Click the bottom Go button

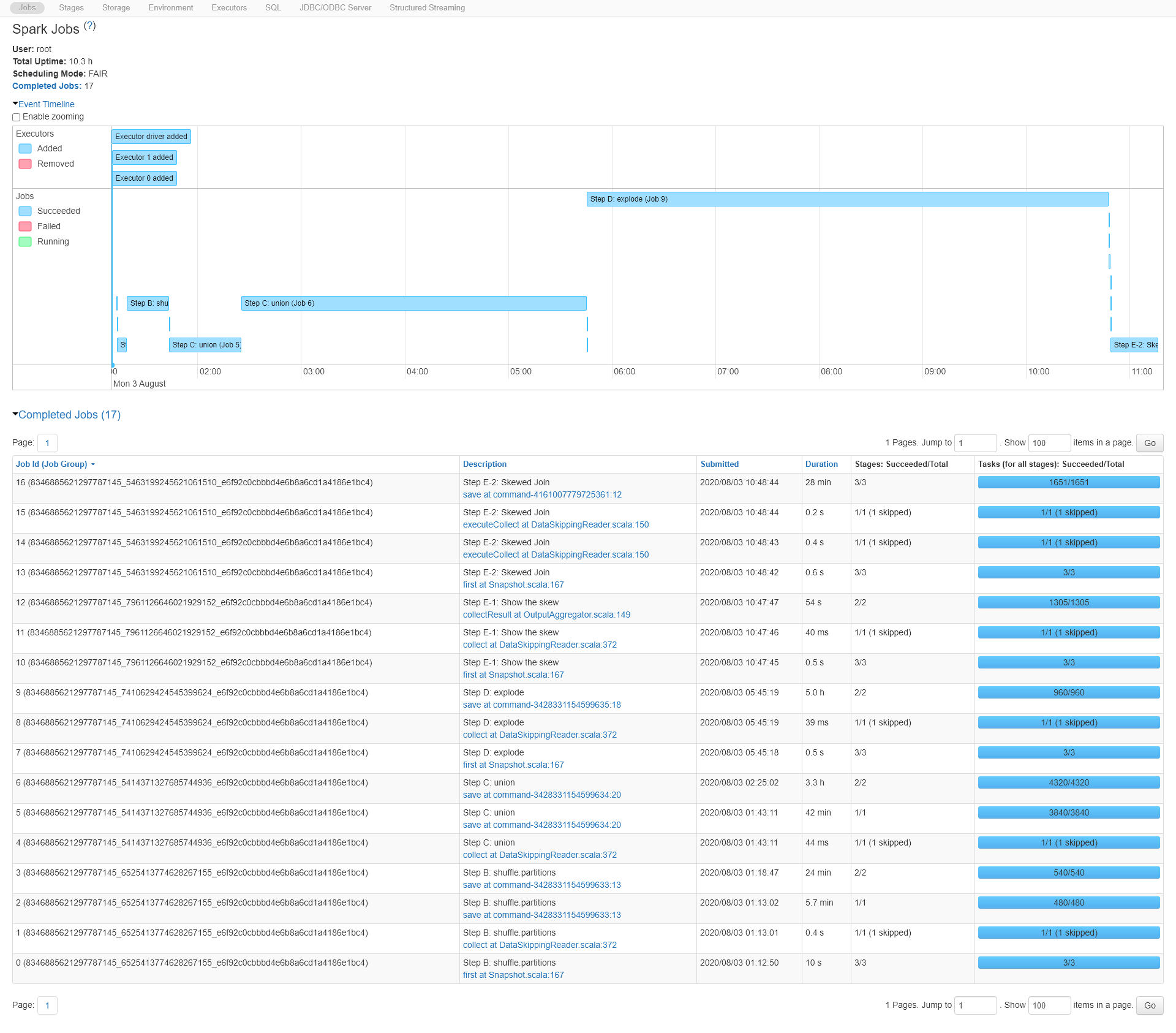pos(1150,1005)
